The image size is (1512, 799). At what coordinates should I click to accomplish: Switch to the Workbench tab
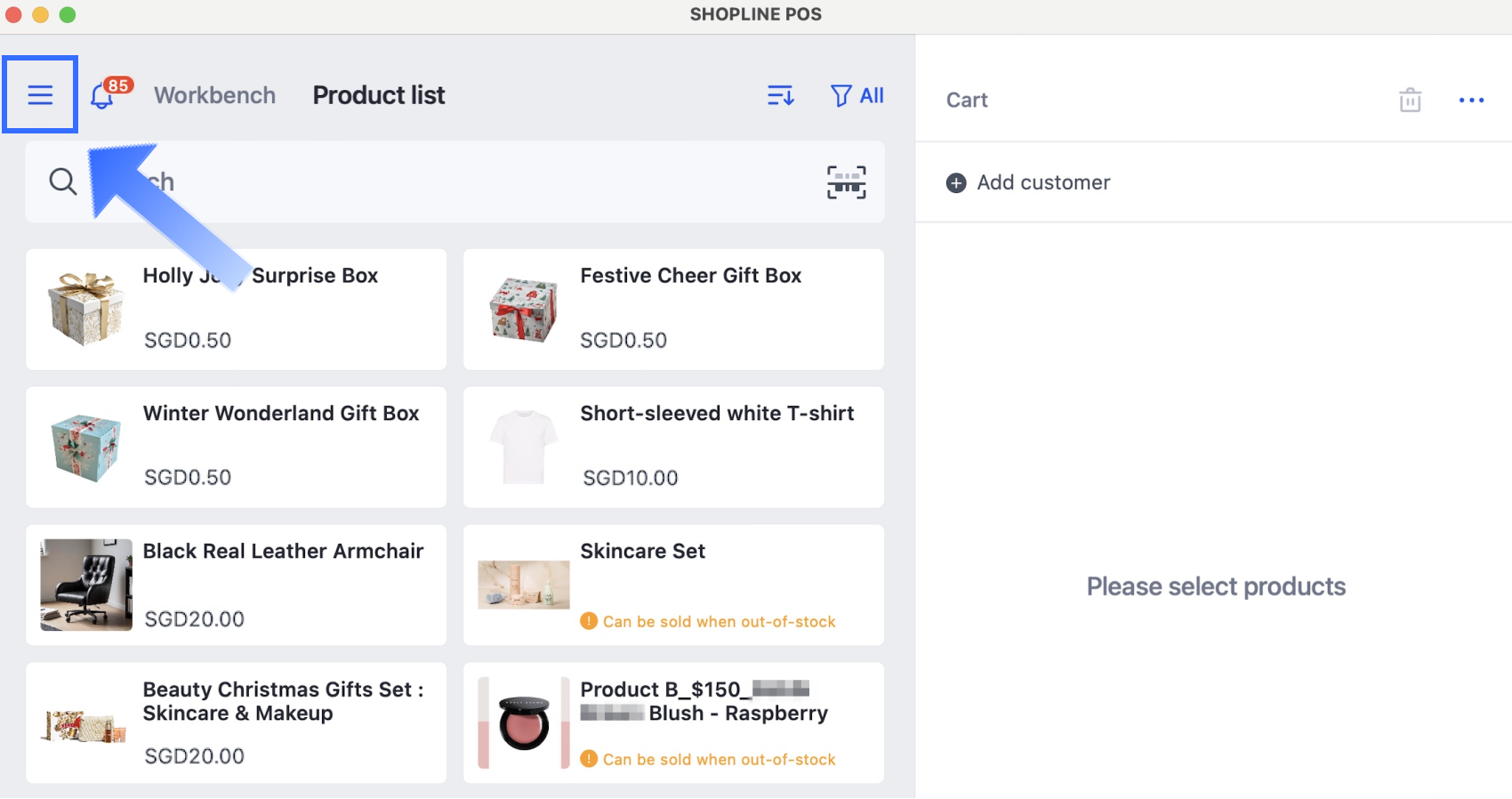pos(214,95)
